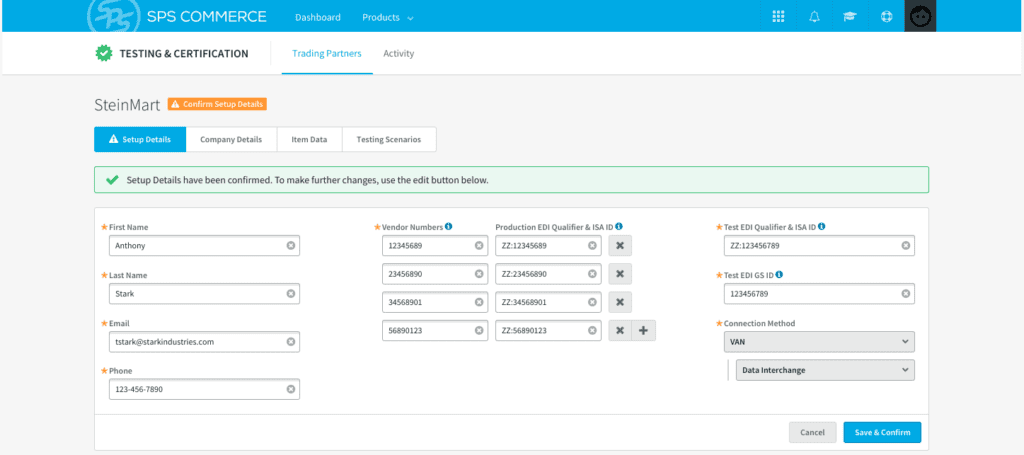Click the SPS Commerce logo
Image resolution: width=1024 pixels, height=455 pixels.
[x=178, y=17]
